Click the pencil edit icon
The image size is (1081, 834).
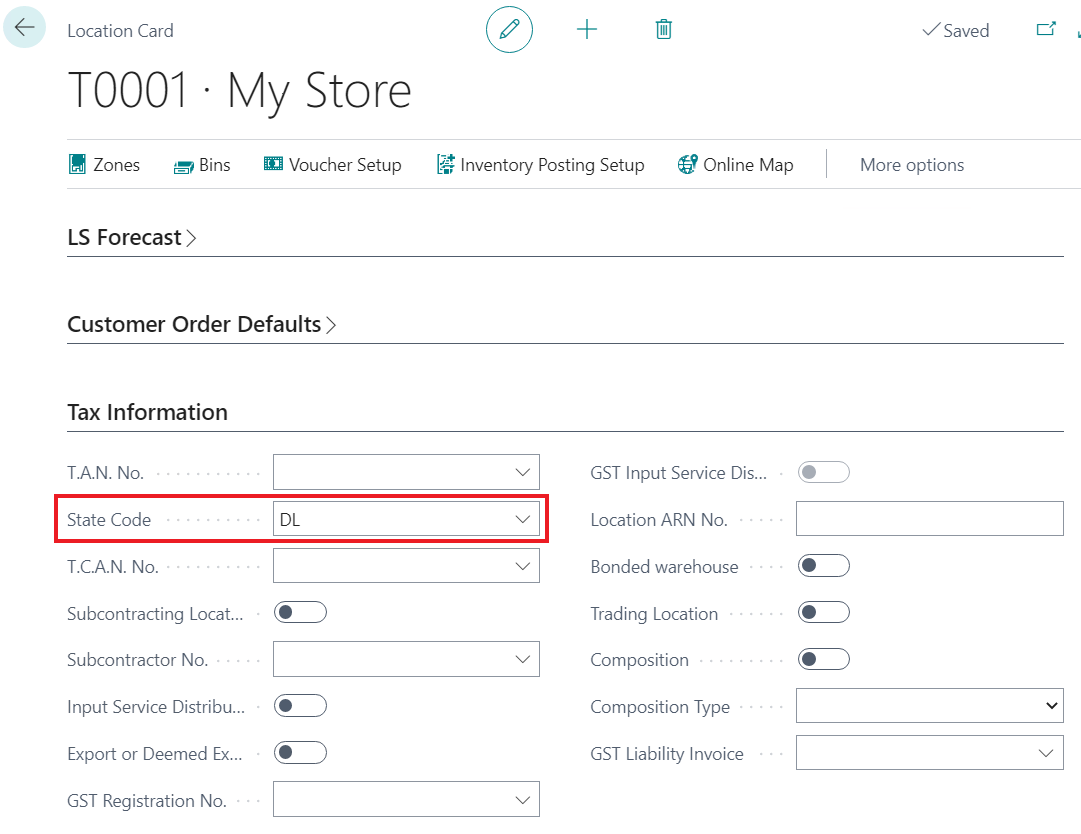(x=509, y=30)
